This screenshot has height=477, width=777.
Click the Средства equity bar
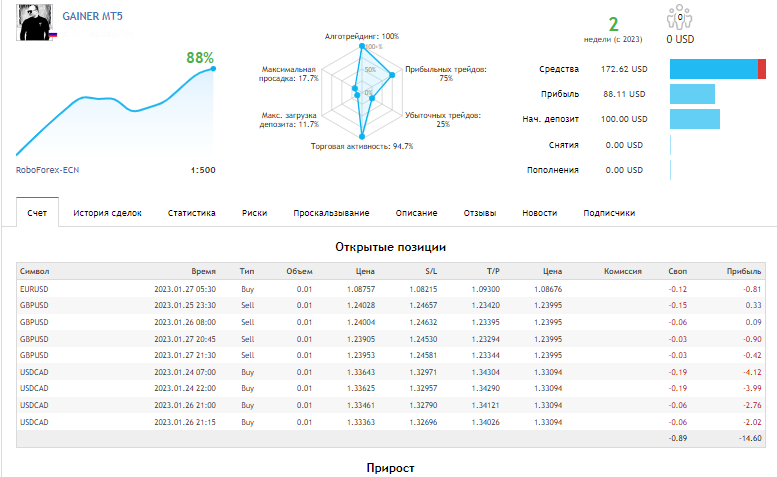(x=718, y=69)
